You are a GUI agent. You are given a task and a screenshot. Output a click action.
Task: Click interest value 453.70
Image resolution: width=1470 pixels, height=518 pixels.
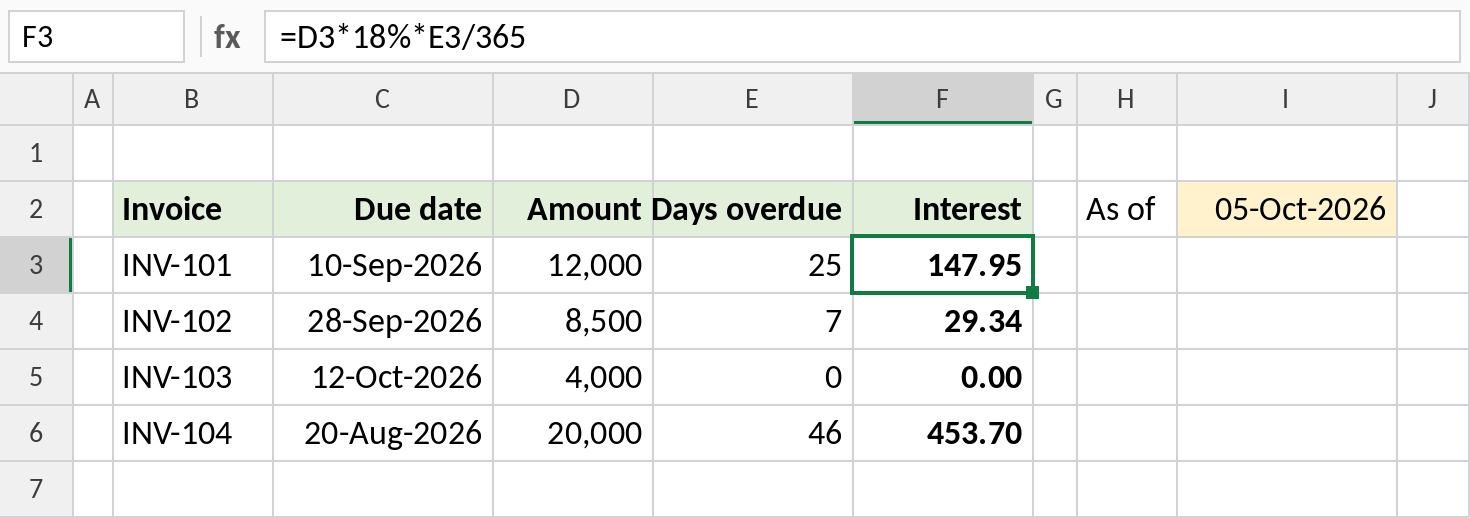click(943, 433)
